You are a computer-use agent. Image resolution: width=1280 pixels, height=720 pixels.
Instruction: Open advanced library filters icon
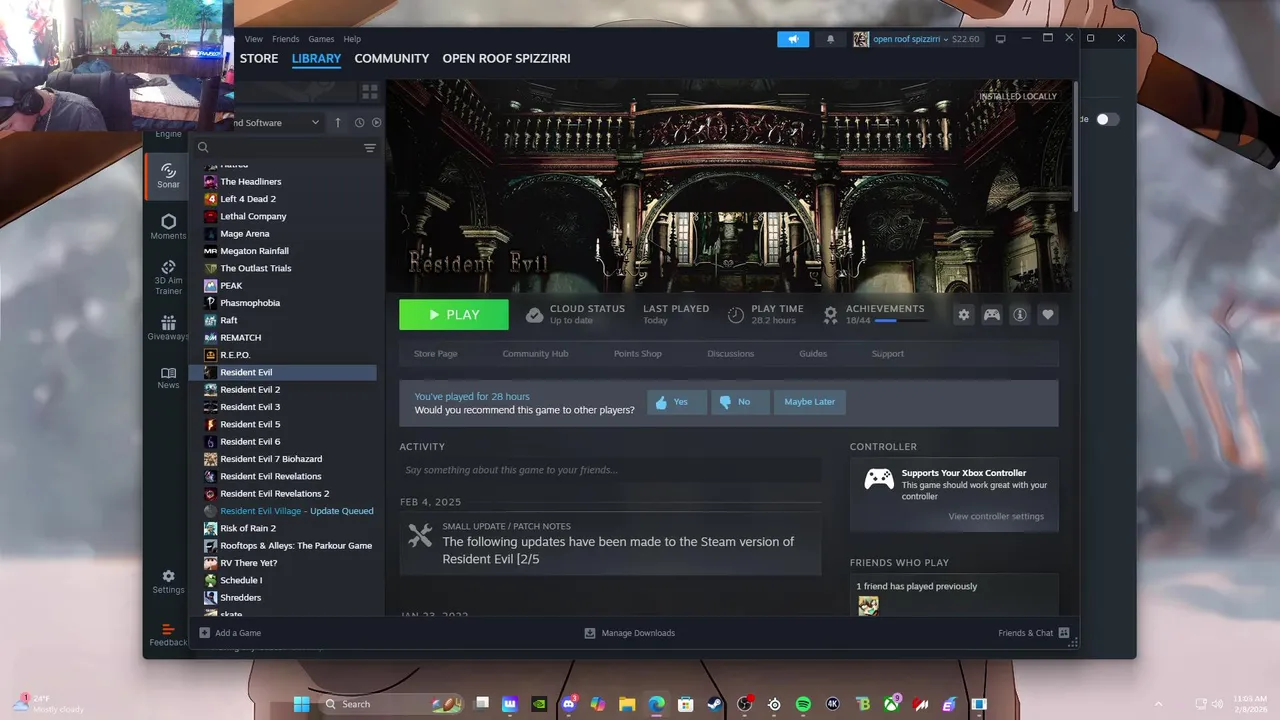click(370, 148)
